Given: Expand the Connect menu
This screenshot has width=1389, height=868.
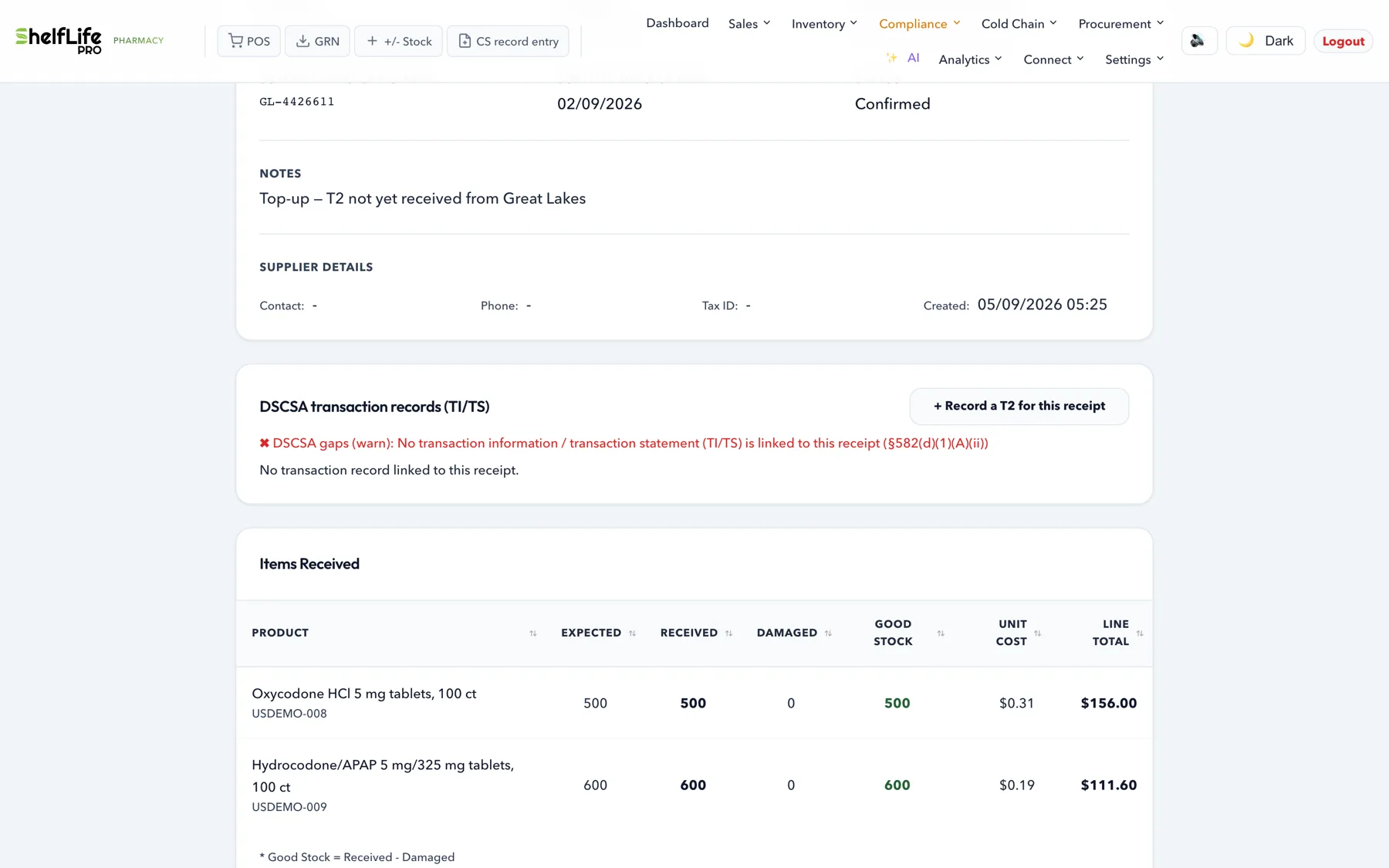Looking at the screenshot, I should [1053, 59].
